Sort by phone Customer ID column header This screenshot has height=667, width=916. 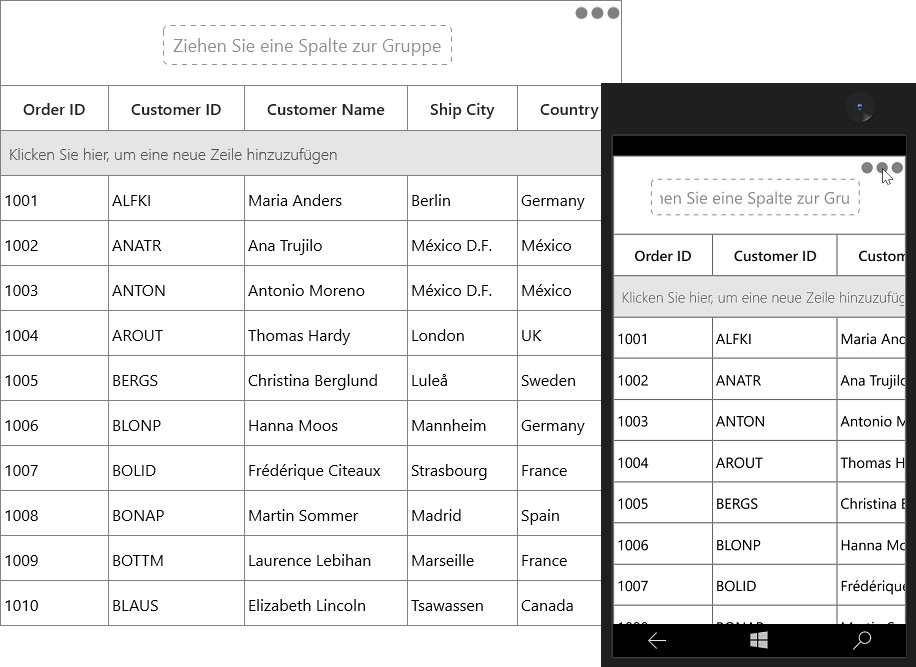coord(775,256)
